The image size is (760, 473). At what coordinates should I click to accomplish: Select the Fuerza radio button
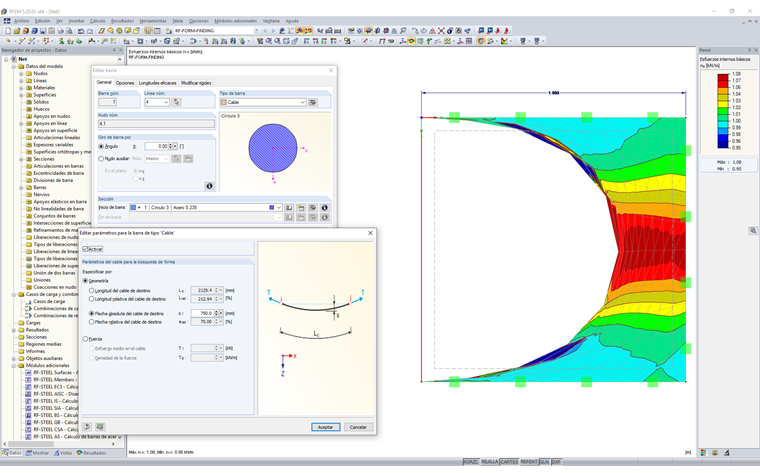(85, 339)
